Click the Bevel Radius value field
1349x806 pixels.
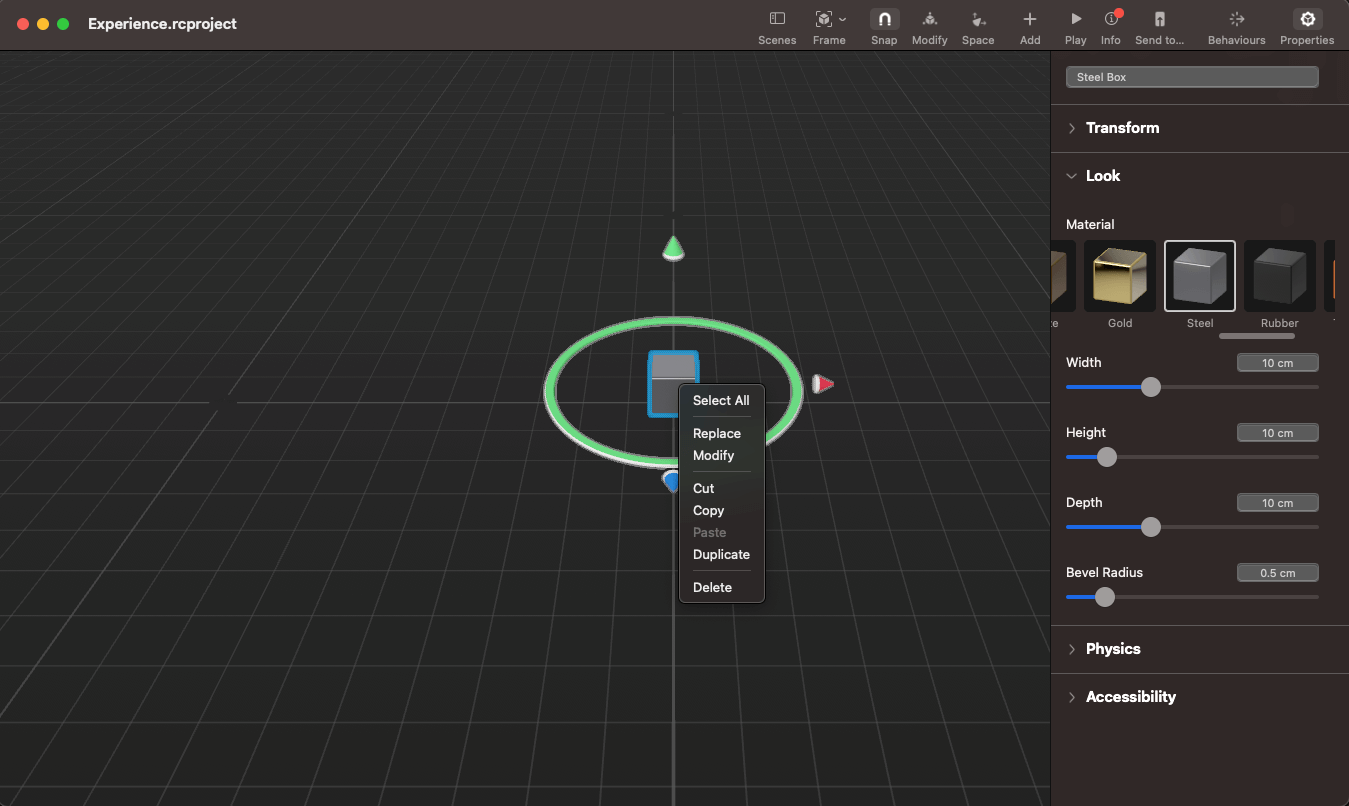tap(1278, 573)
